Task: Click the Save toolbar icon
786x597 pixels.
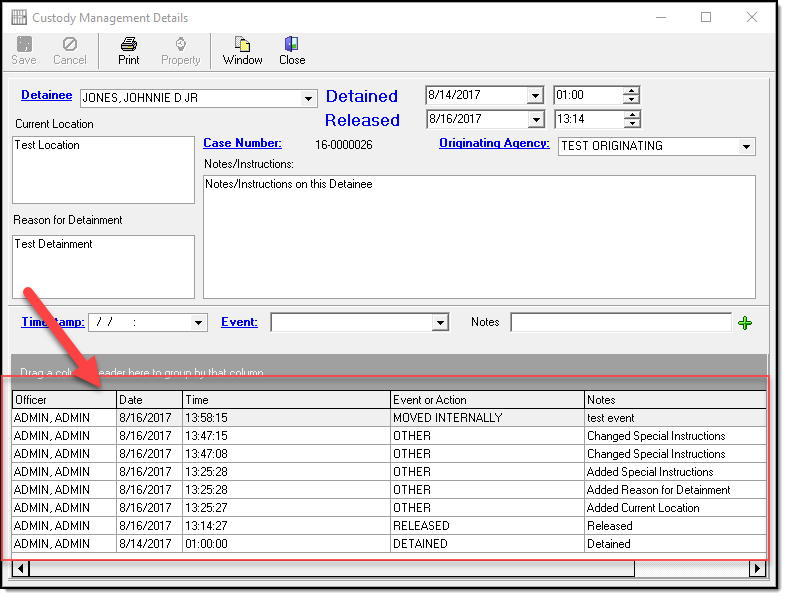Action: (x=23, y=45)
